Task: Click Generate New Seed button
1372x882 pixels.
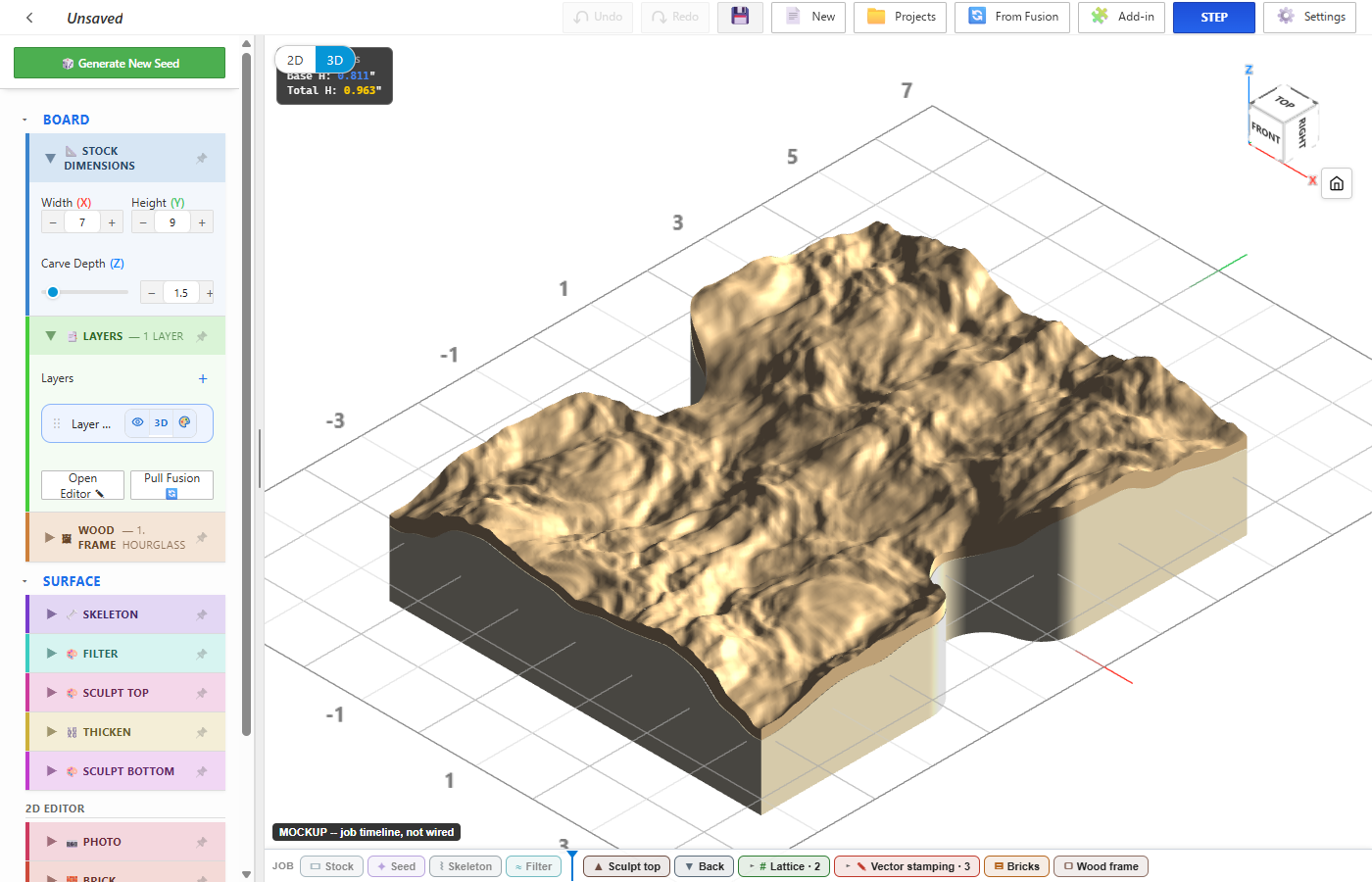Action: pyautogui.click(x=120, y=63)
